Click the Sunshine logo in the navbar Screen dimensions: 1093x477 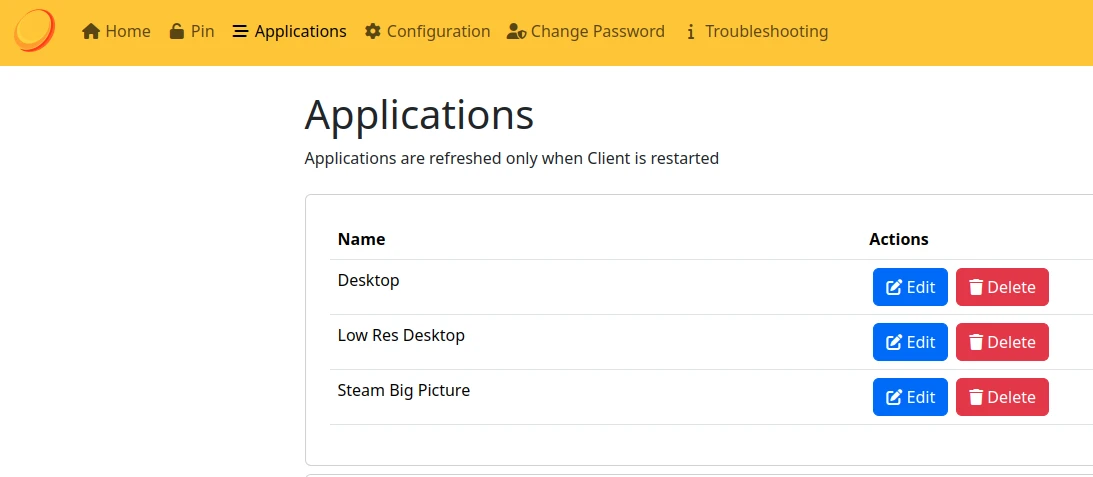click(34, 30)
